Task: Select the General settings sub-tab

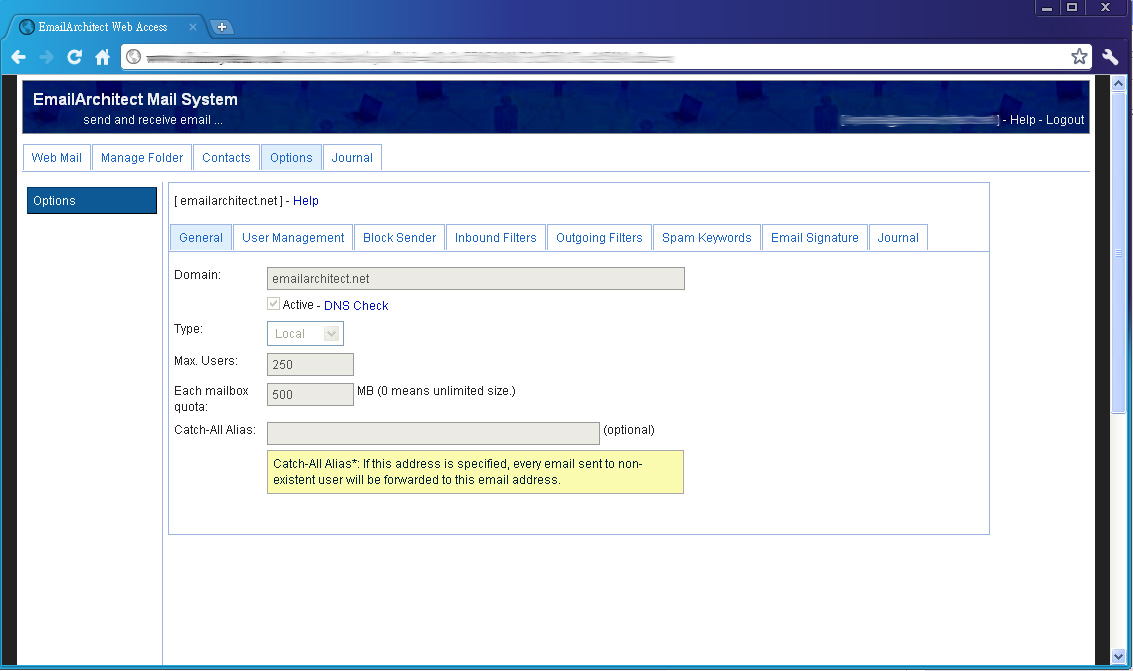Action: tap(201, 238)
